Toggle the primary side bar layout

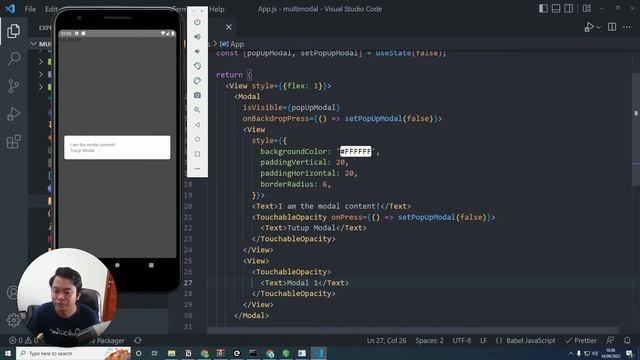[543, 9]
